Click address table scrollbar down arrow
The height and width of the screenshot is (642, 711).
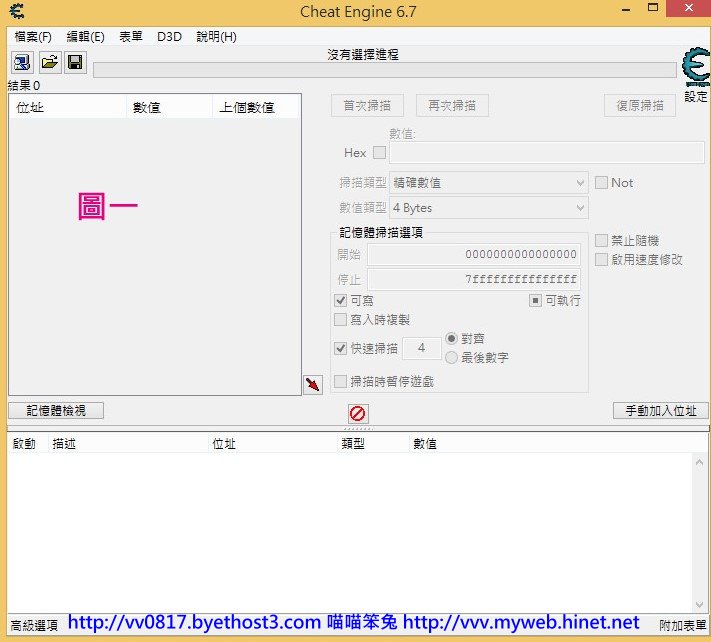pos(699,604)
